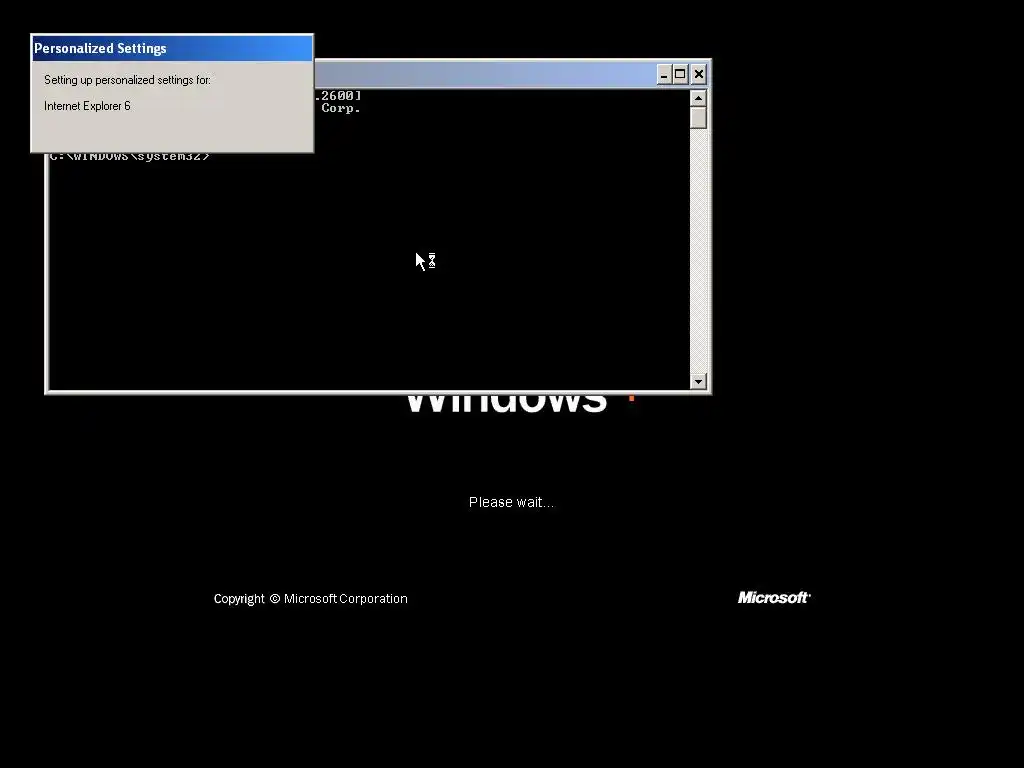Click the Personalized Settings title bar
The width and height of the screenshot is (1024, 768).
[172, 48]
